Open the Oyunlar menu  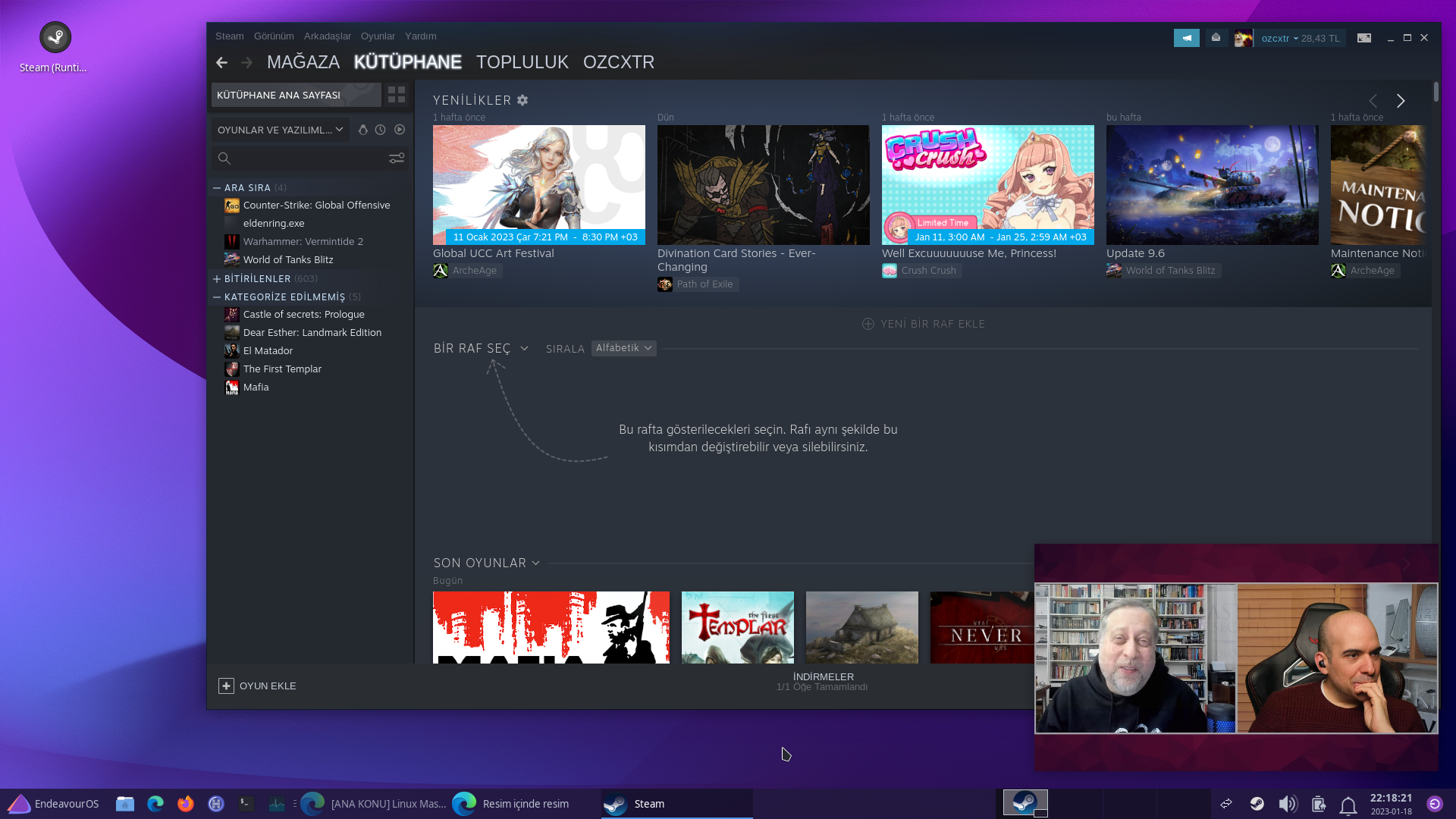[x=378, y=36]
